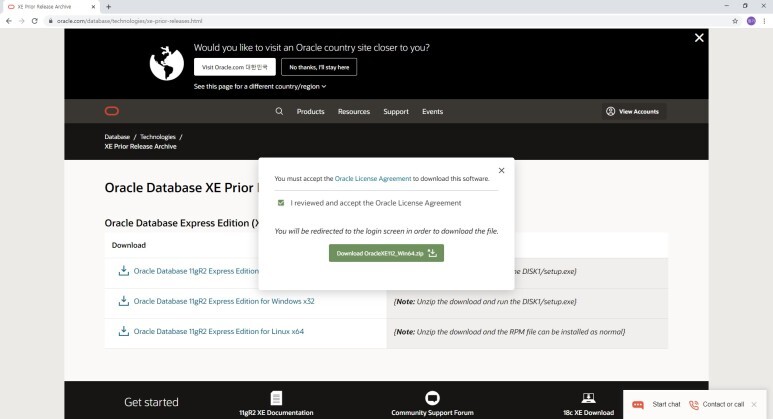Click the Start chat text
The height and width of the screenshot is (419, 773).
pyautogui.click(x=667, y=404)
